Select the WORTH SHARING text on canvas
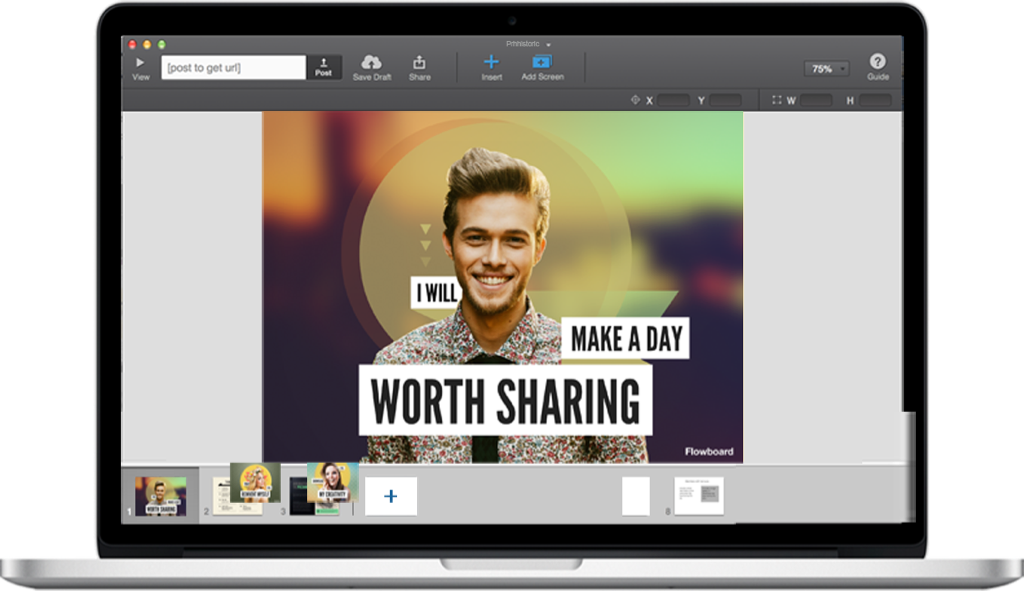The width and height of the screenshot is (1024, 591). pos(505,400)
